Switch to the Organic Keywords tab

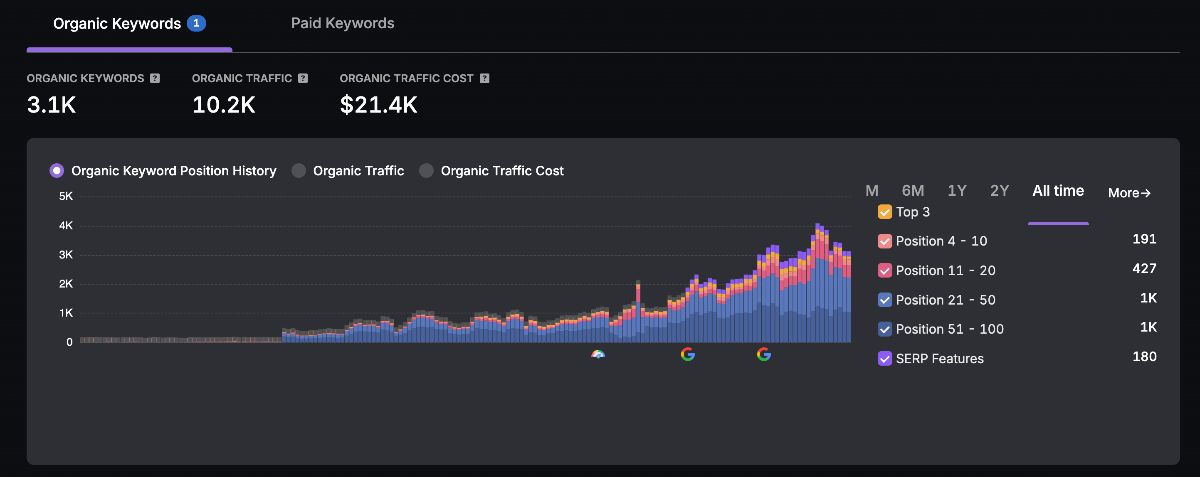(129, 24)
